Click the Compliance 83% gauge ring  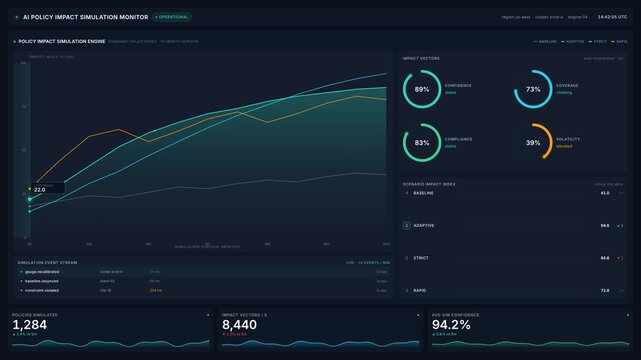(422, 143)
